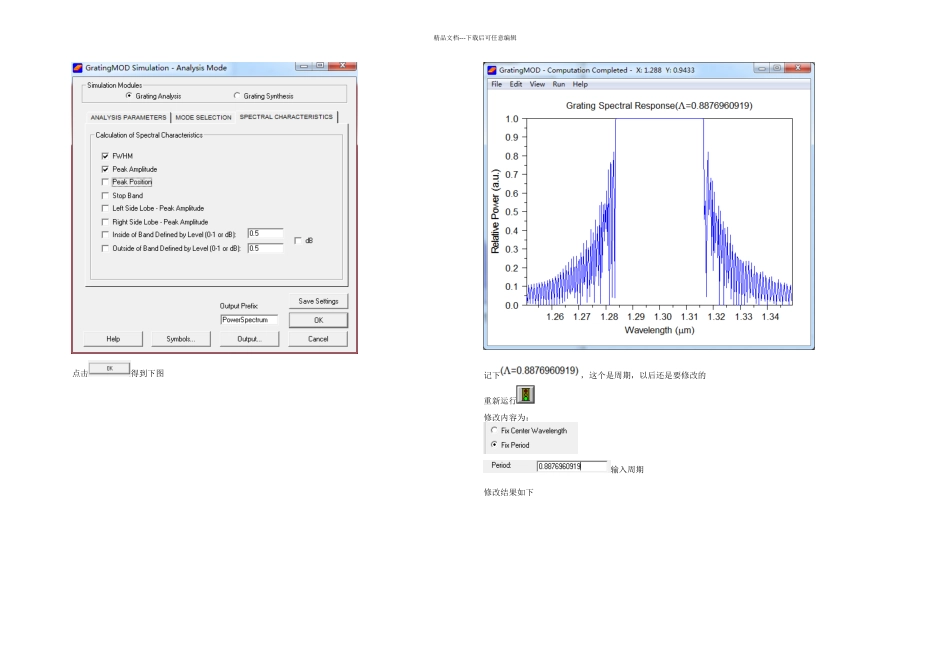Click GratingMOD Computation Completed window app icon
The height and width of the screenshot is (672, 950).
tap(492, 70)
